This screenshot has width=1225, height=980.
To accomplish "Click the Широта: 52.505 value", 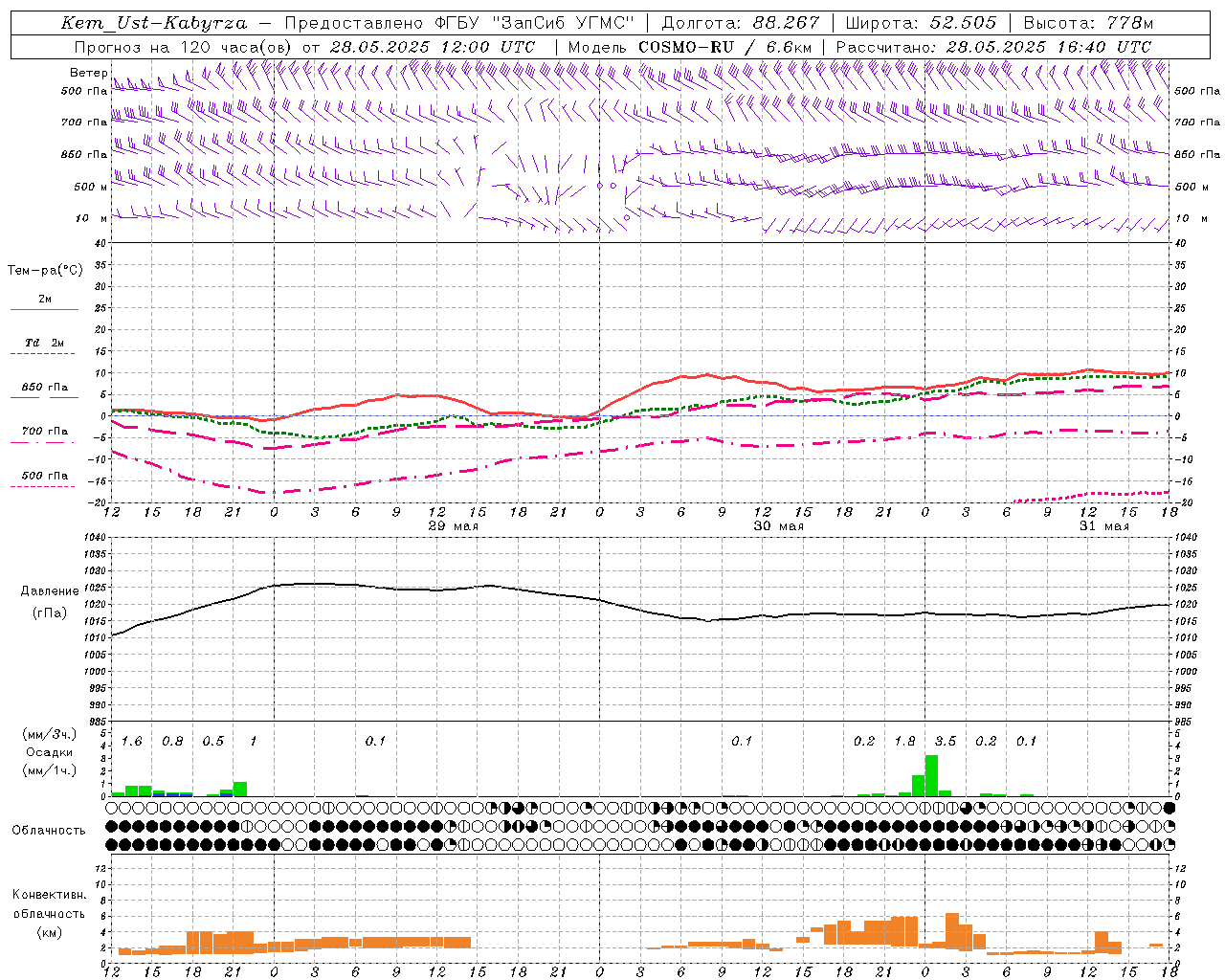I will (x=921, y=23).
